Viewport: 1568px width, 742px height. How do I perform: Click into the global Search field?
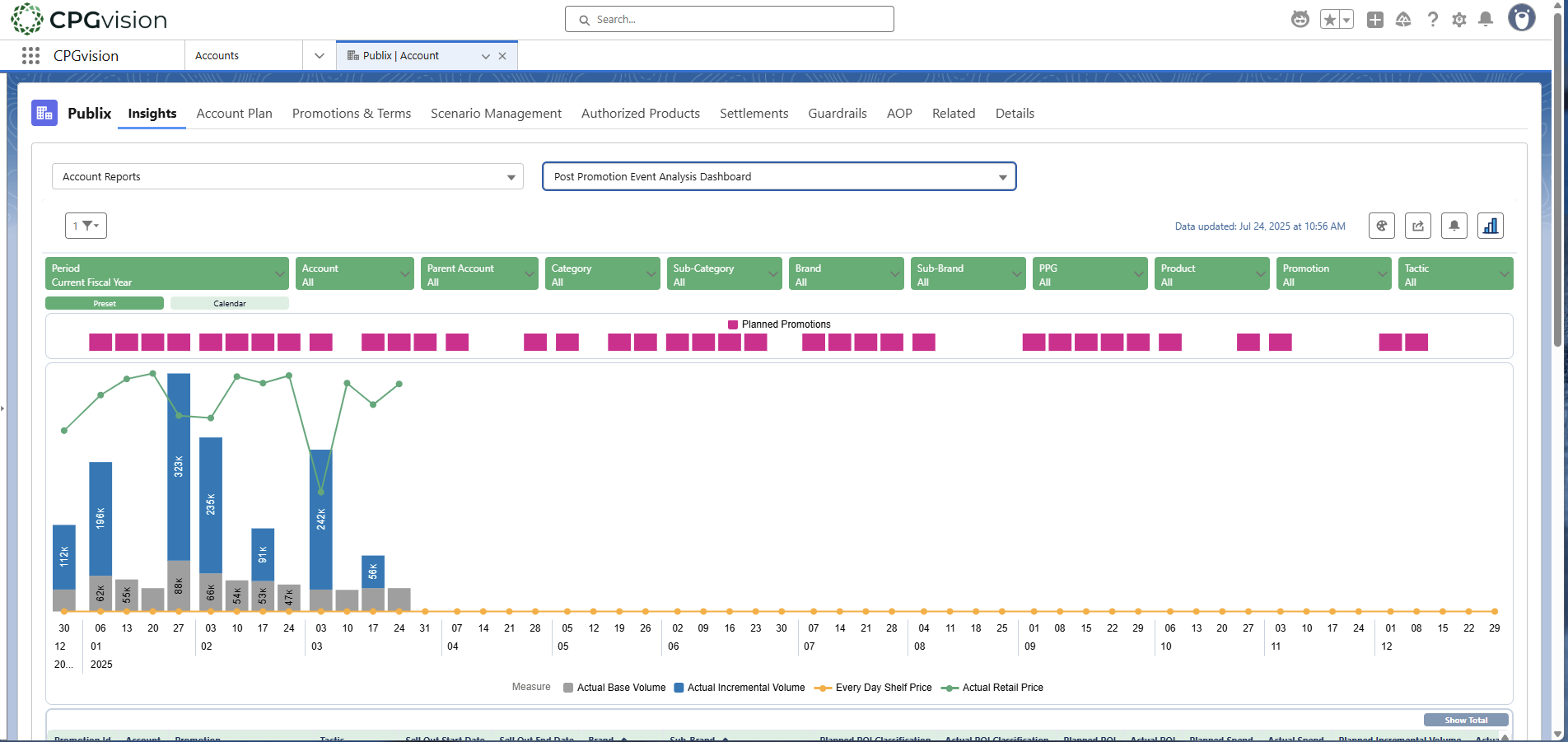click(x=729, y=19)
